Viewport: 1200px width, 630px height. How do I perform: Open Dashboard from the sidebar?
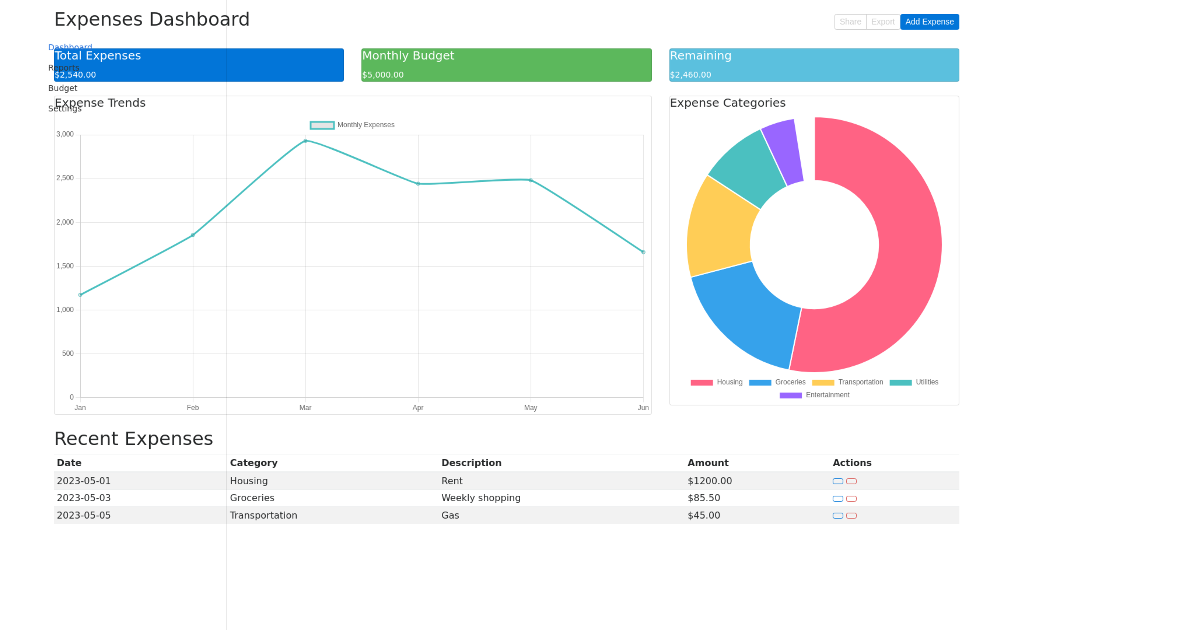click(69, 47)
